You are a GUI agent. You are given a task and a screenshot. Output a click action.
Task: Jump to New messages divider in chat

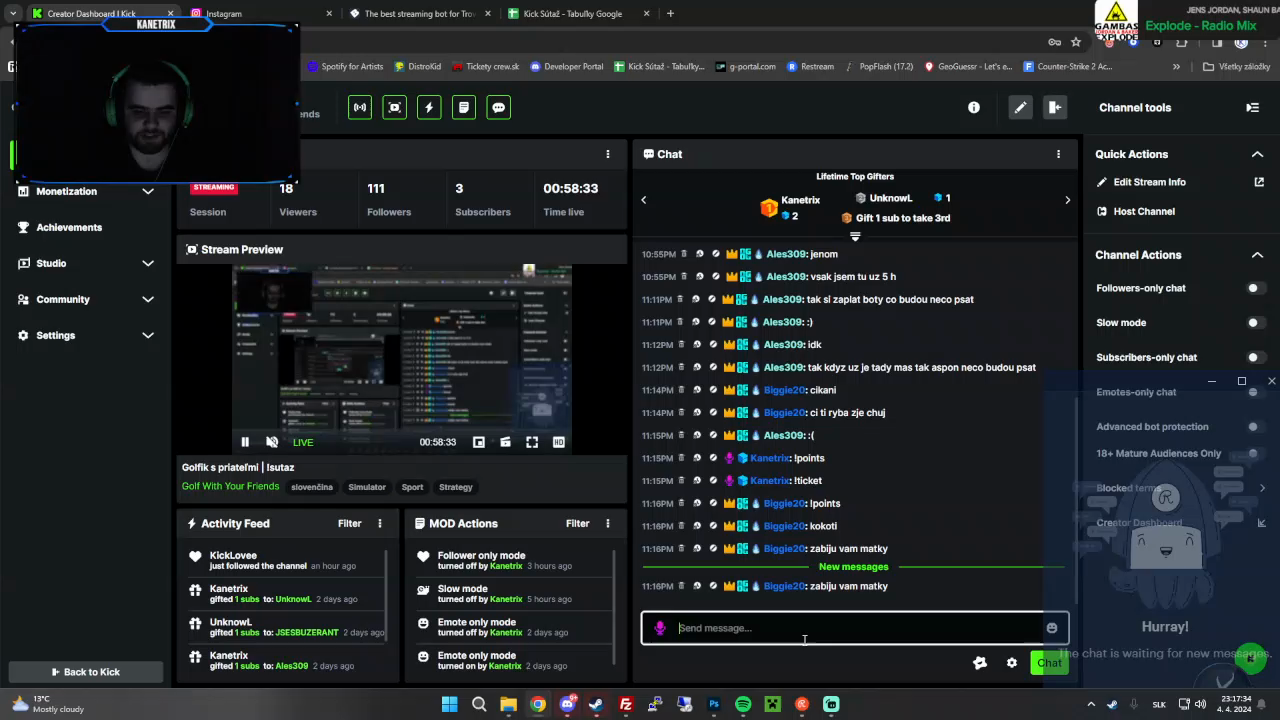tap(853, 567)
